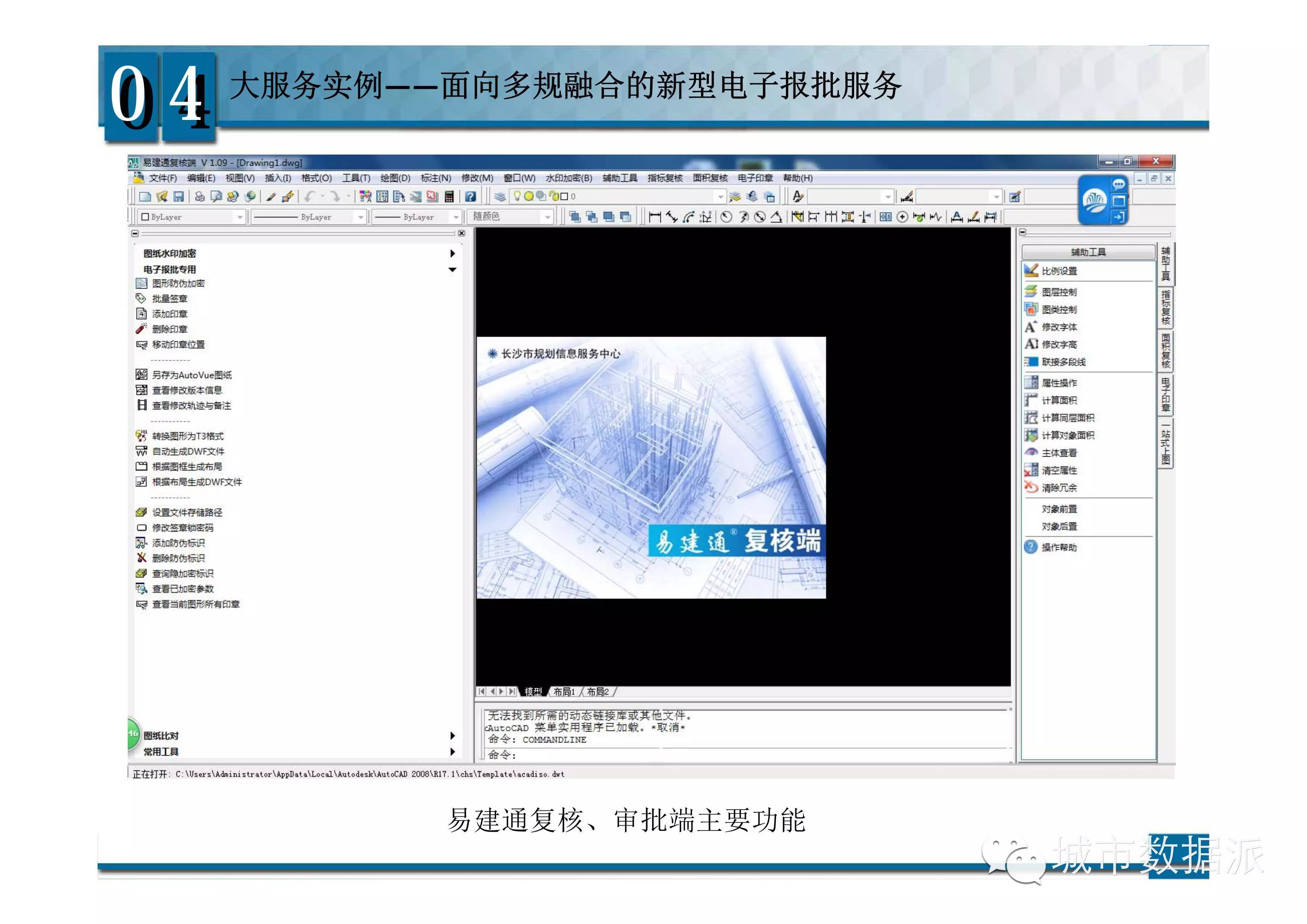Select the 面积复核 vertical side tab
The height and width of the screenshot is (924, 1307).
[1165, 352]
